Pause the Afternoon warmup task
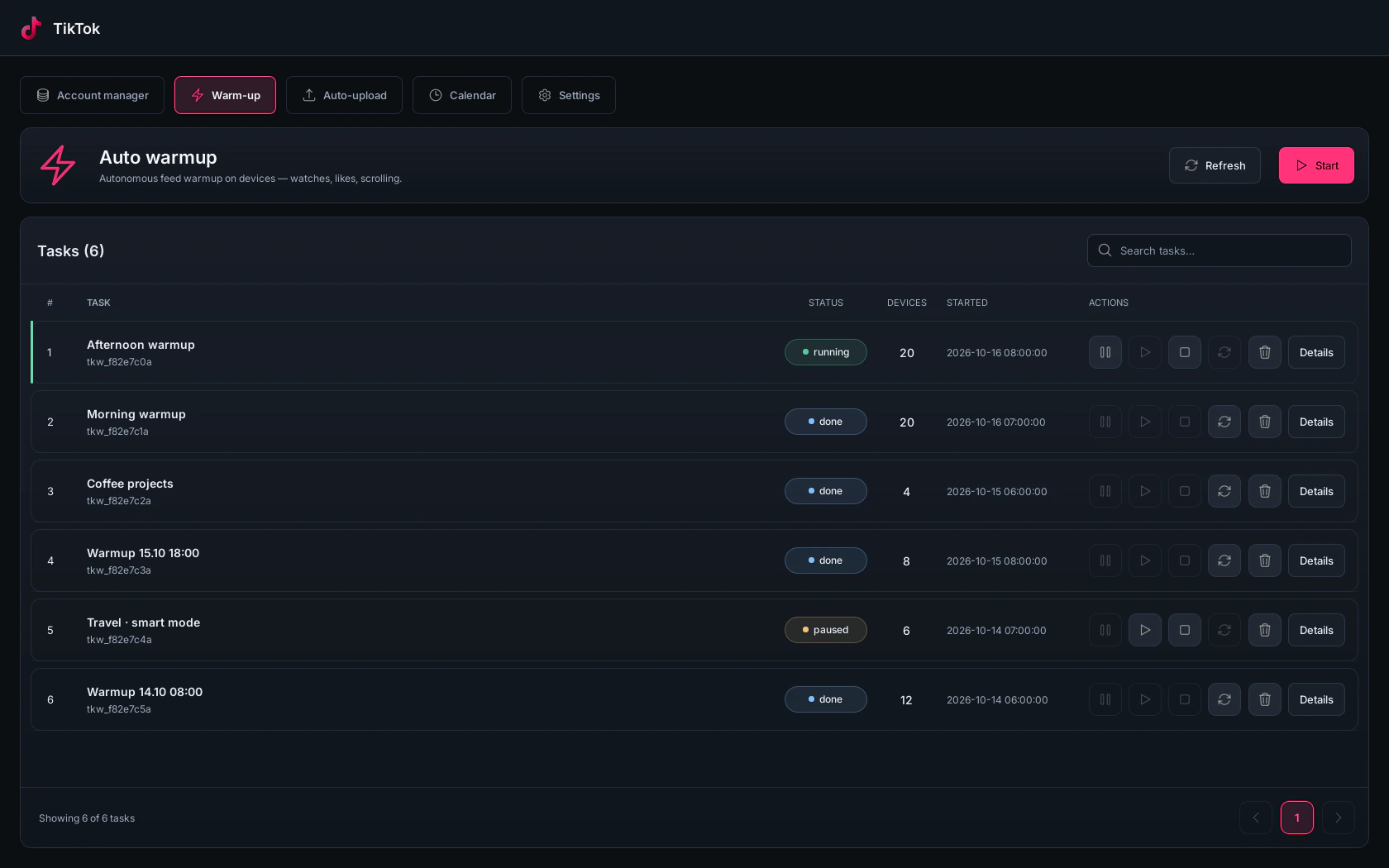1389x868 pixels. (1105, 352)
